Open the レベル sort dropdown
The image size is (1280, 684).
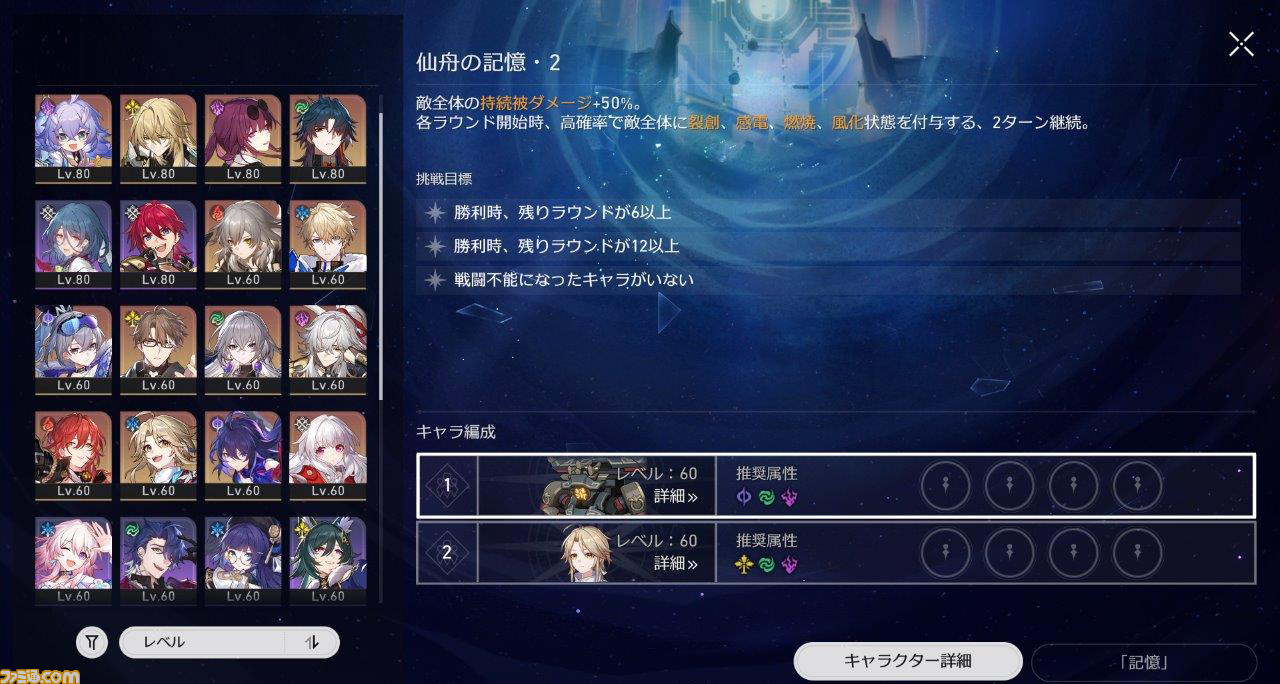pos(203,642)
